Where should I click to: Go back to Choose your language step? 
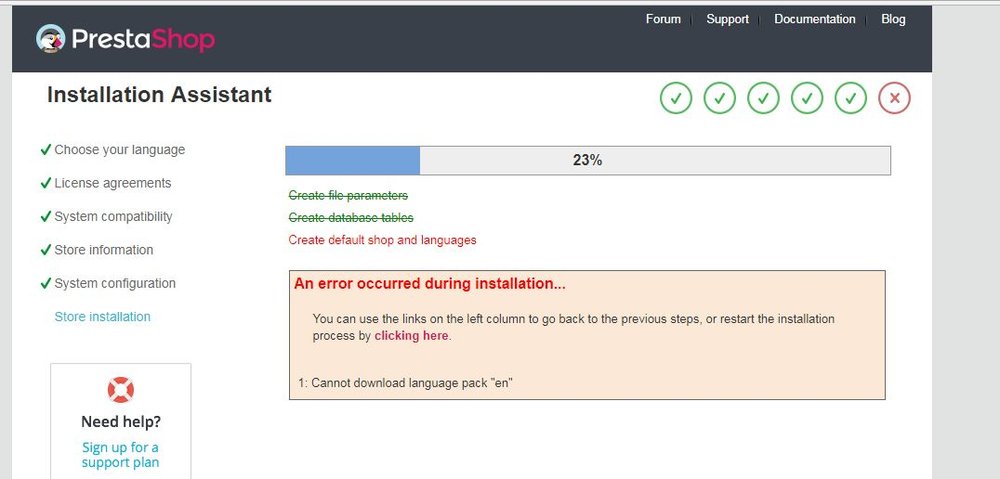point(119,150)
